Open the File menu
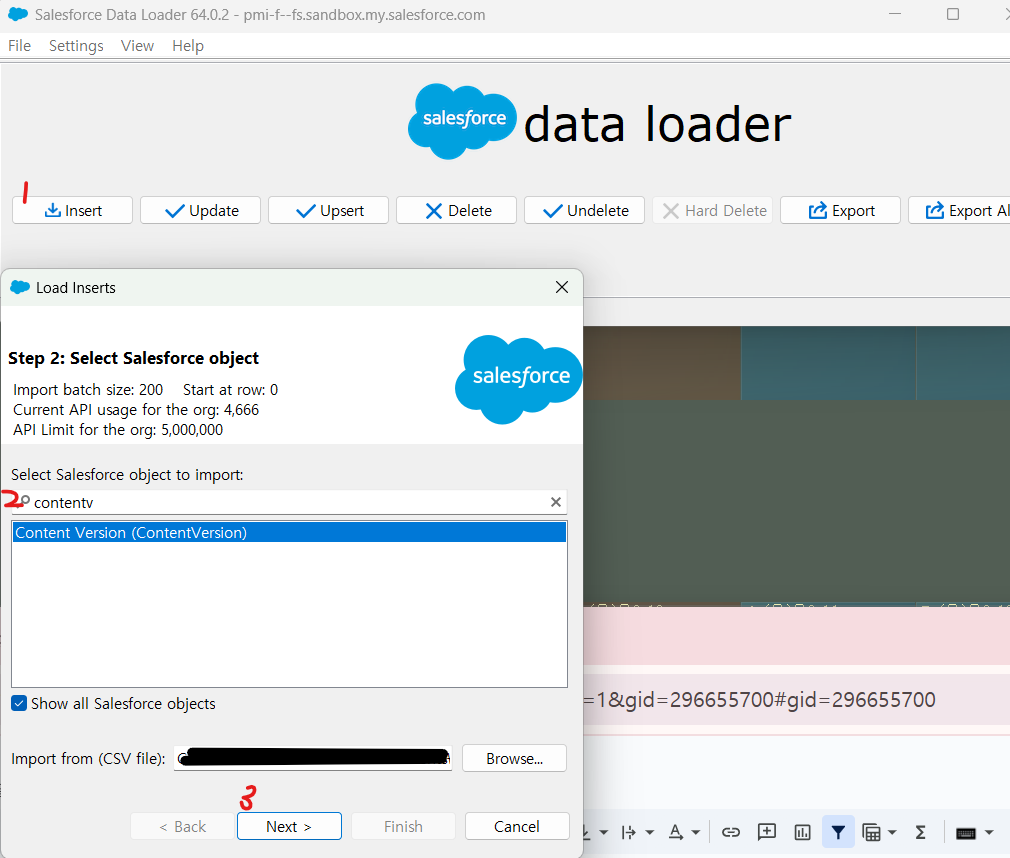 [x=19, y=46]
